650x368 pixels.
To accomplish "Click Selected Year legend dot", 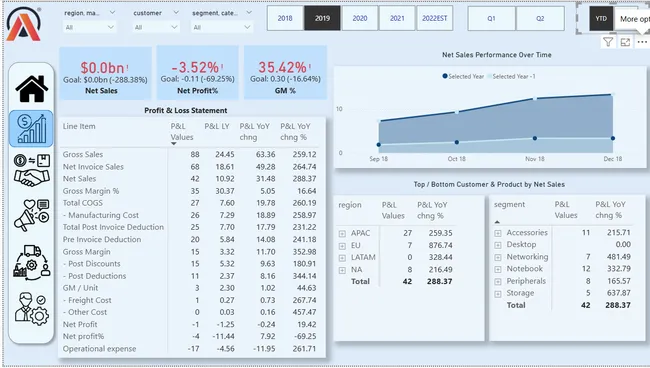I will [x=445, y=76].
